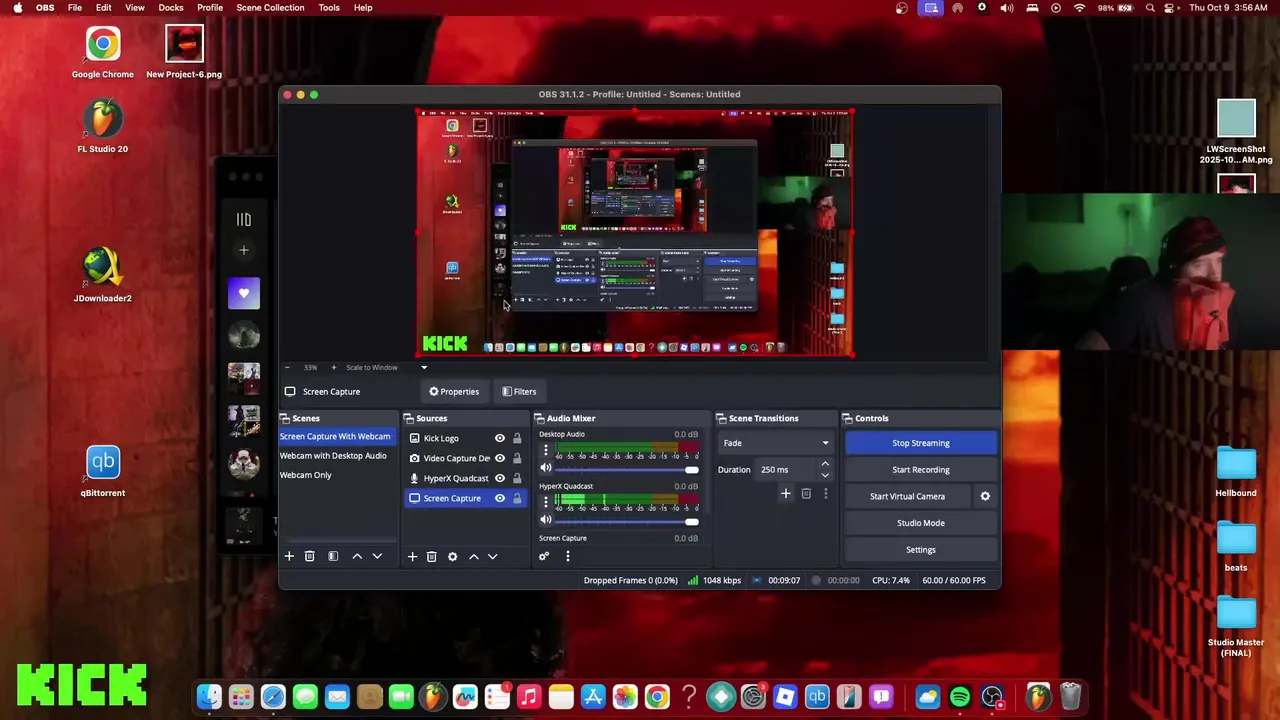This screenshot has width=1280, height=720.
Task: Open scene filters icon in Scenes toolbar
Action: point(333,556)
